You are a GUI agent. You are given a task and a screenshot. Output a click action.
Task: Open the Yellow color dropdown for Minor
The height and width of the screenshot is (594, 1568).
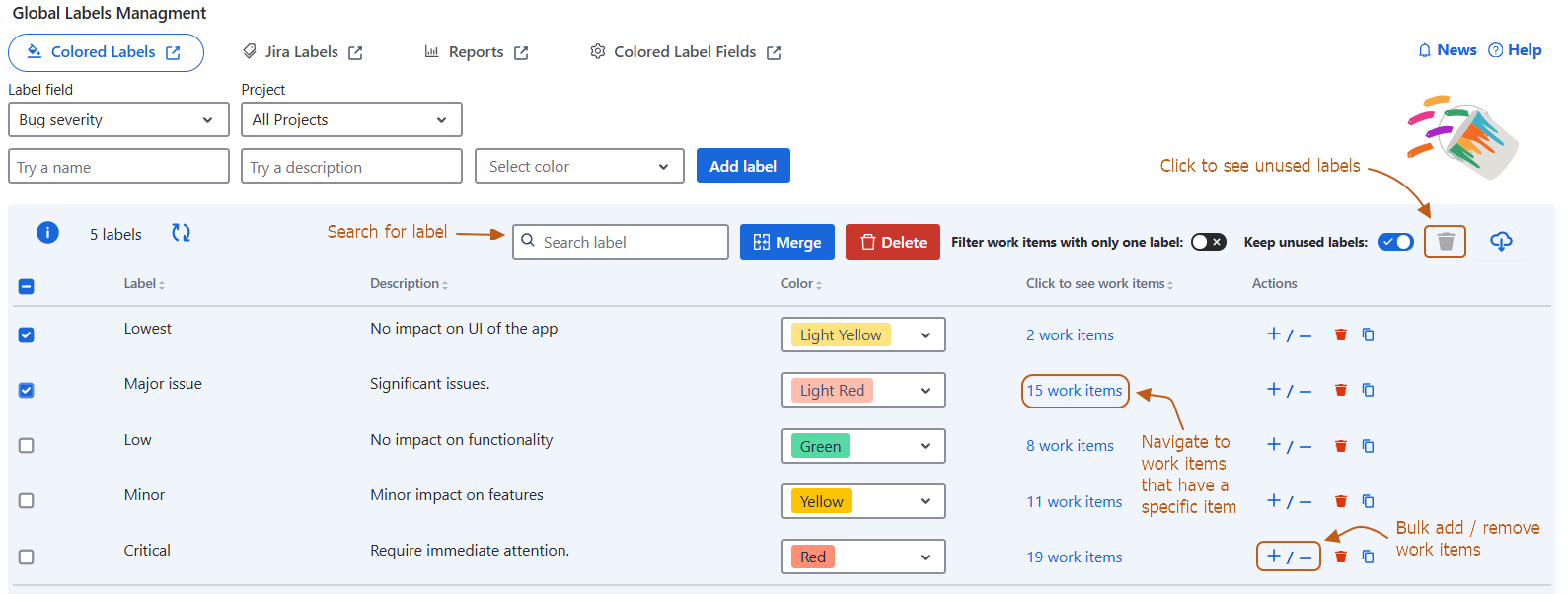pyautogui.click(x=862, y=501)
